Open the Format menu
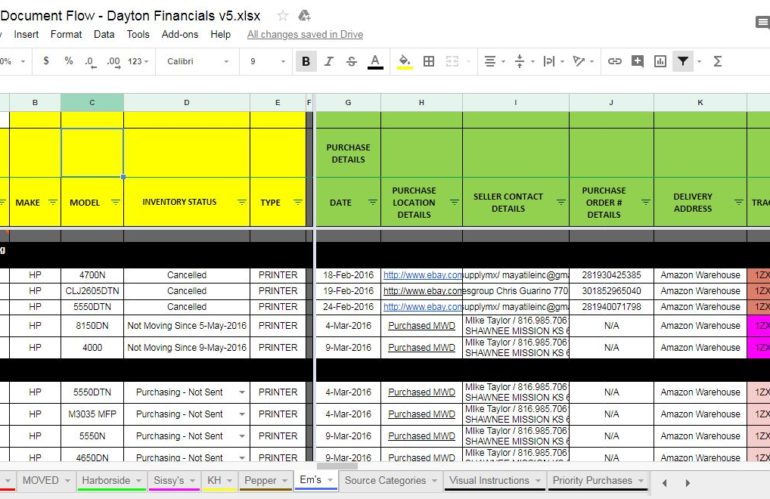Viewport: 770px width, 499px height. pos(66,34)
